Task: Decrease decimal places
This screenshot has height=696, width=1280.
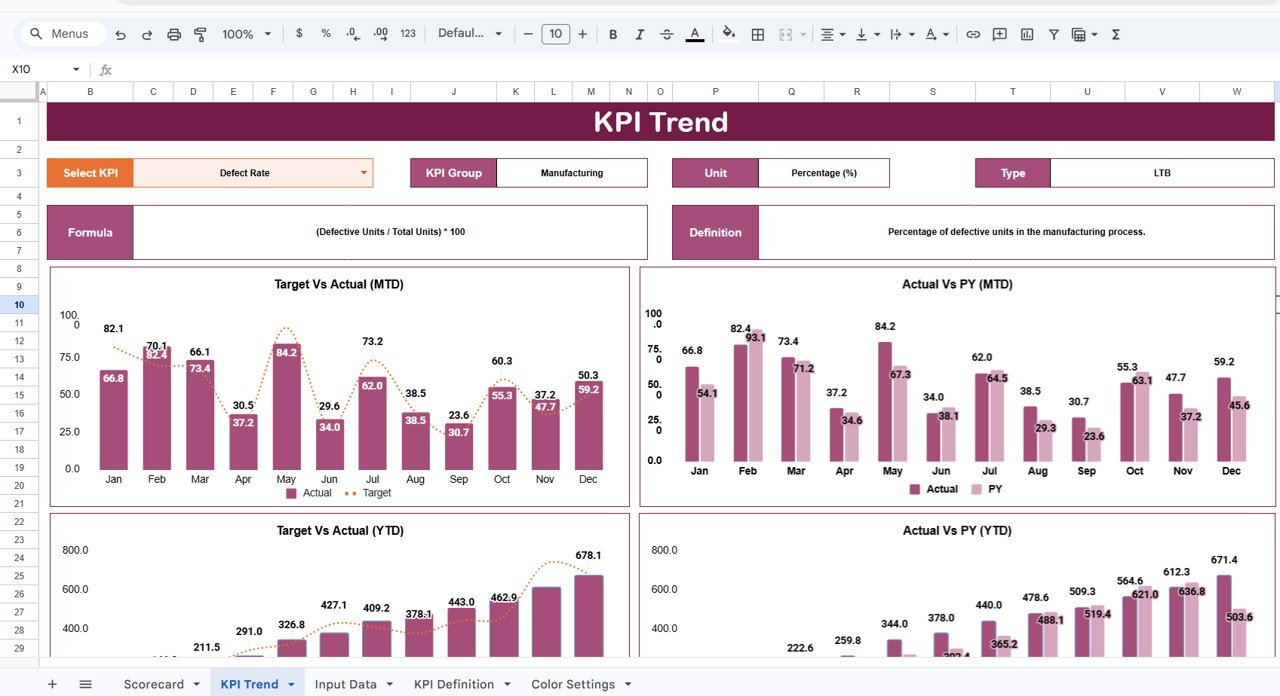Action: pos(352,33)
